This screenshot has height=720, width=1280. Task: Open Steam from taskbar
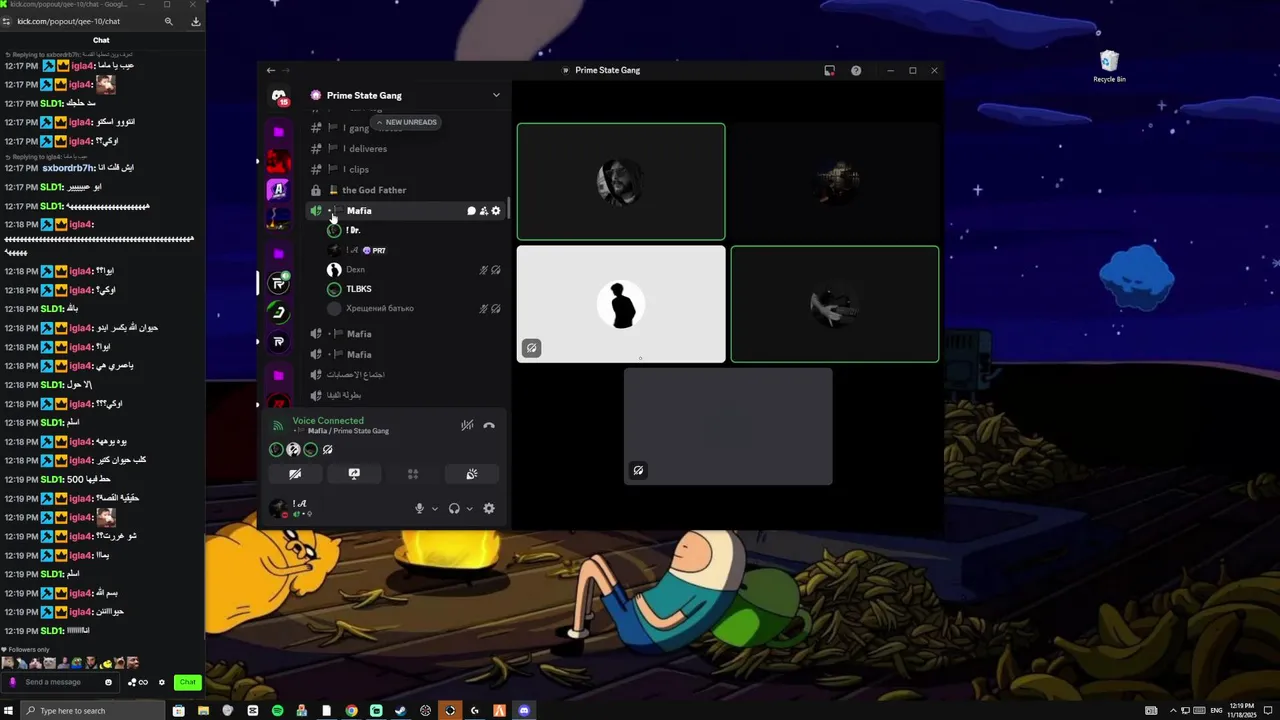(400, 711)
